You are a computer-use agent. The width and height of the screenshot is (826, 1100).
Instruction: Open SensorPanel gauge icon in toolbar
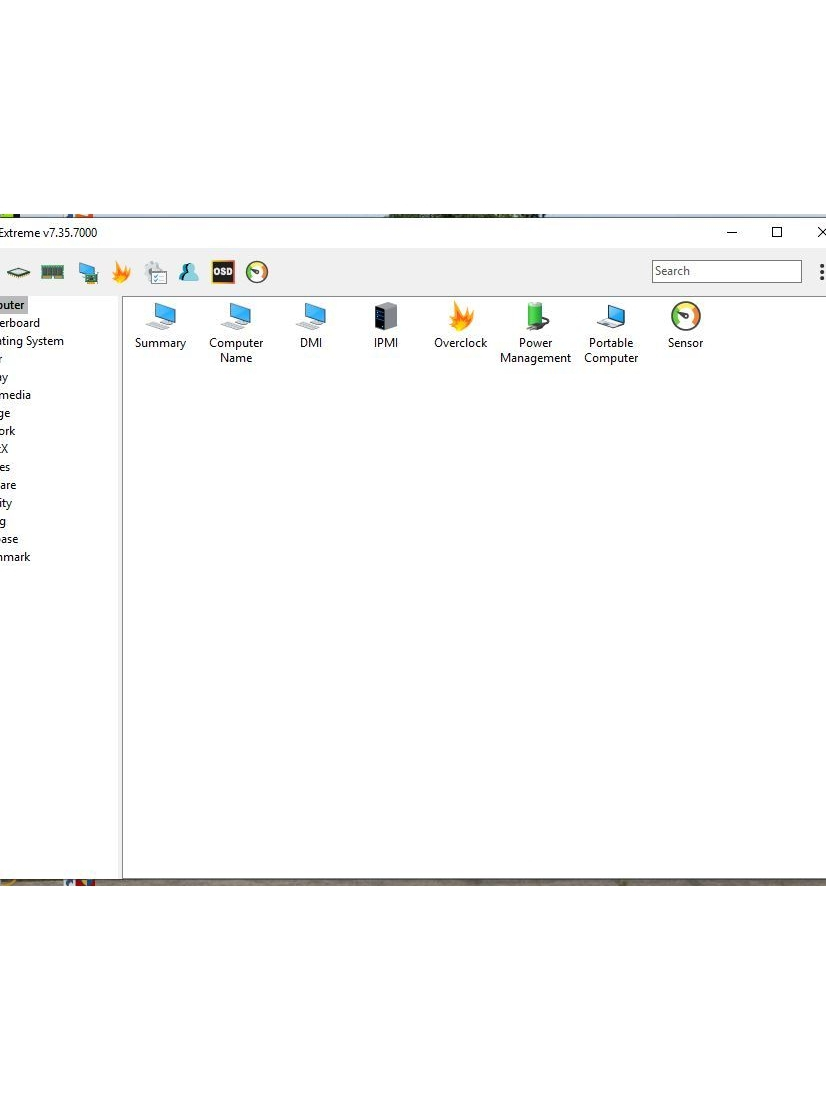(257, 272)
